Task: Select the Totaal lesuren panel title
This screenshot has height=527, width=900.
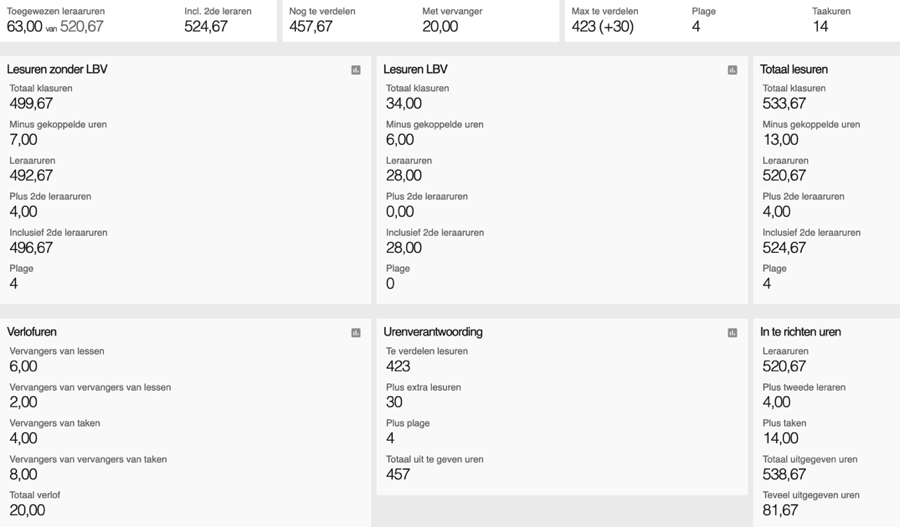Action: pos(794,70)
